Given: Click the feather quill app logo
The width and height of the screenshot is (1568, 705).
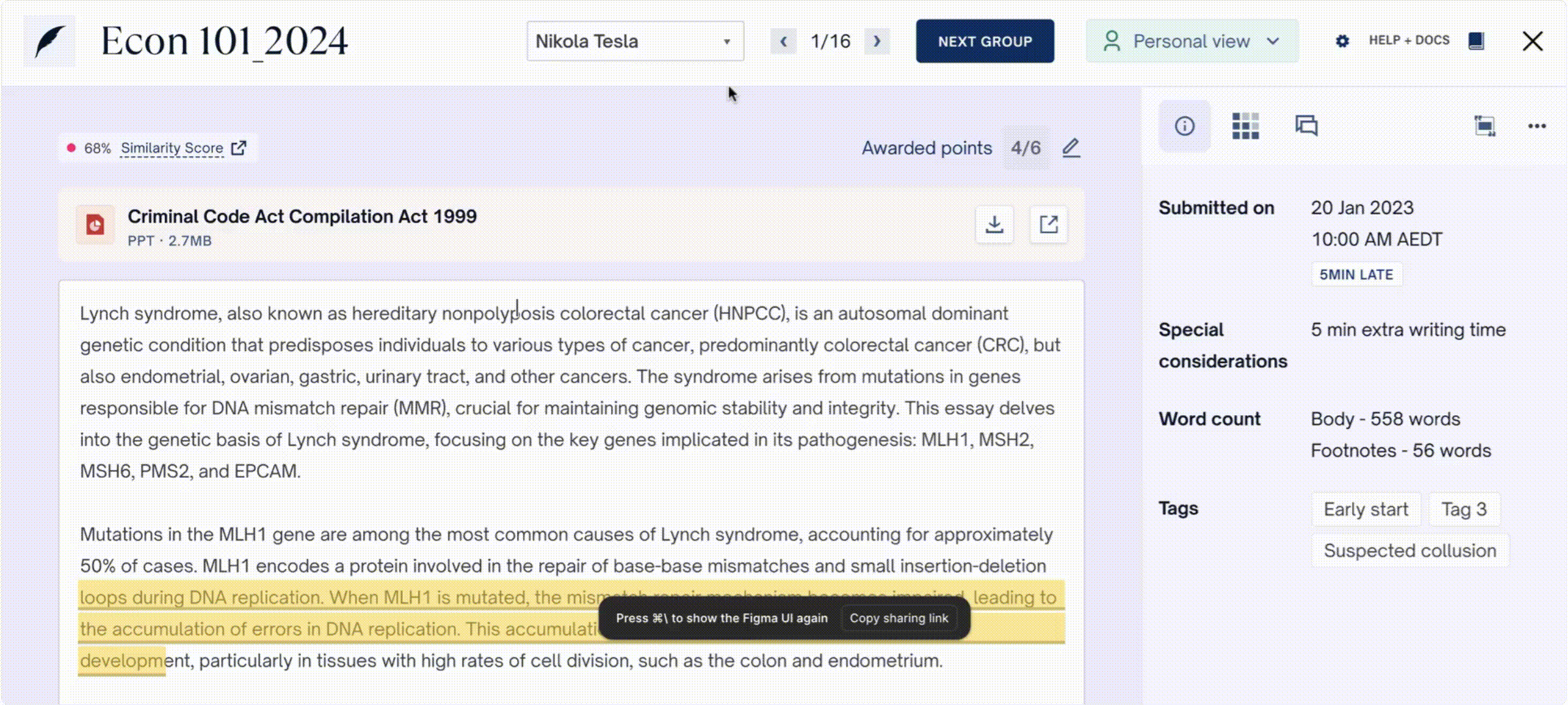Looking at the screenshot, I should tap(50, 41).
